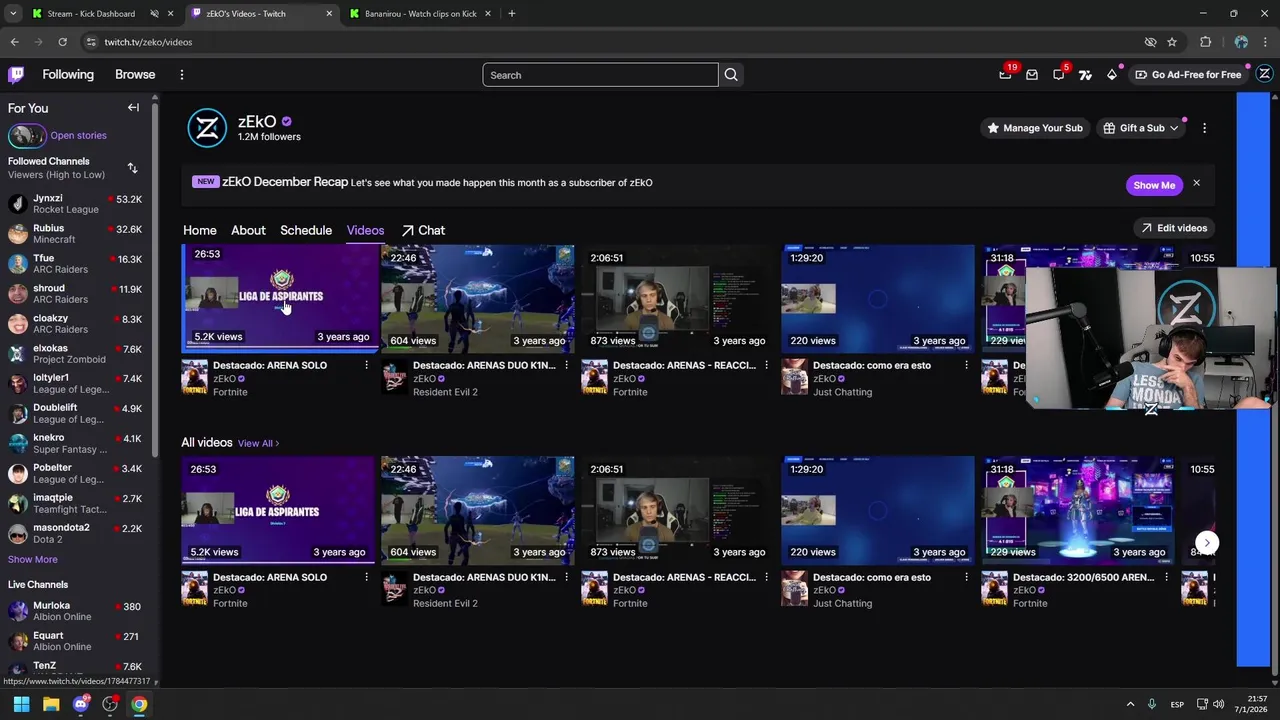Open the Chat pop-out tab
The width and height of the screenshot is (1280, 720).
pos(423,230)
